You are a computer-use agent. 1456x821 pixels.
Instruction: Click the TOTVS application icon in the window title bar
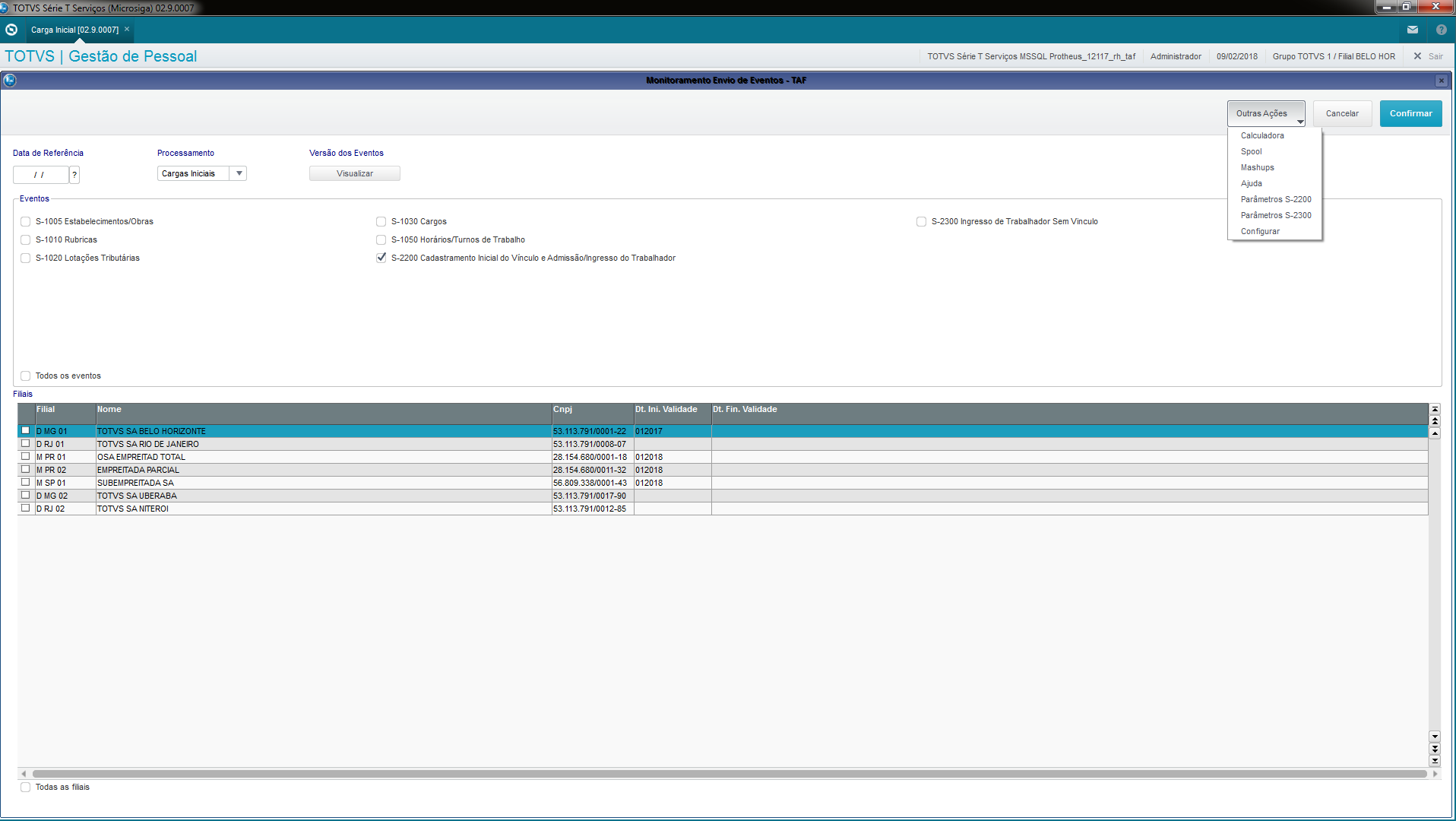tap(5, 8)
